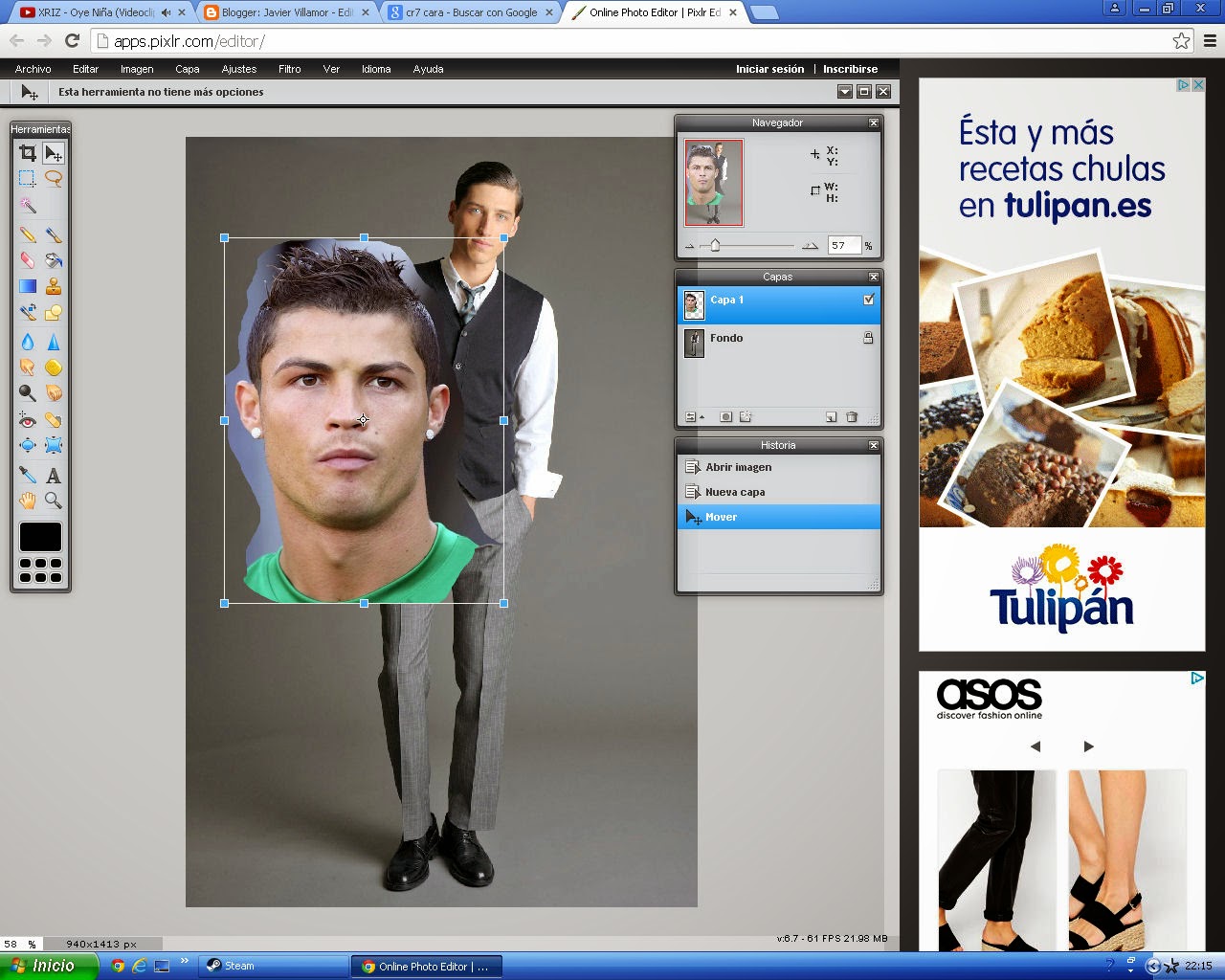The image size is (1225, 980).
Task: Open the Ayuda menu
Action: click(428, 69)
